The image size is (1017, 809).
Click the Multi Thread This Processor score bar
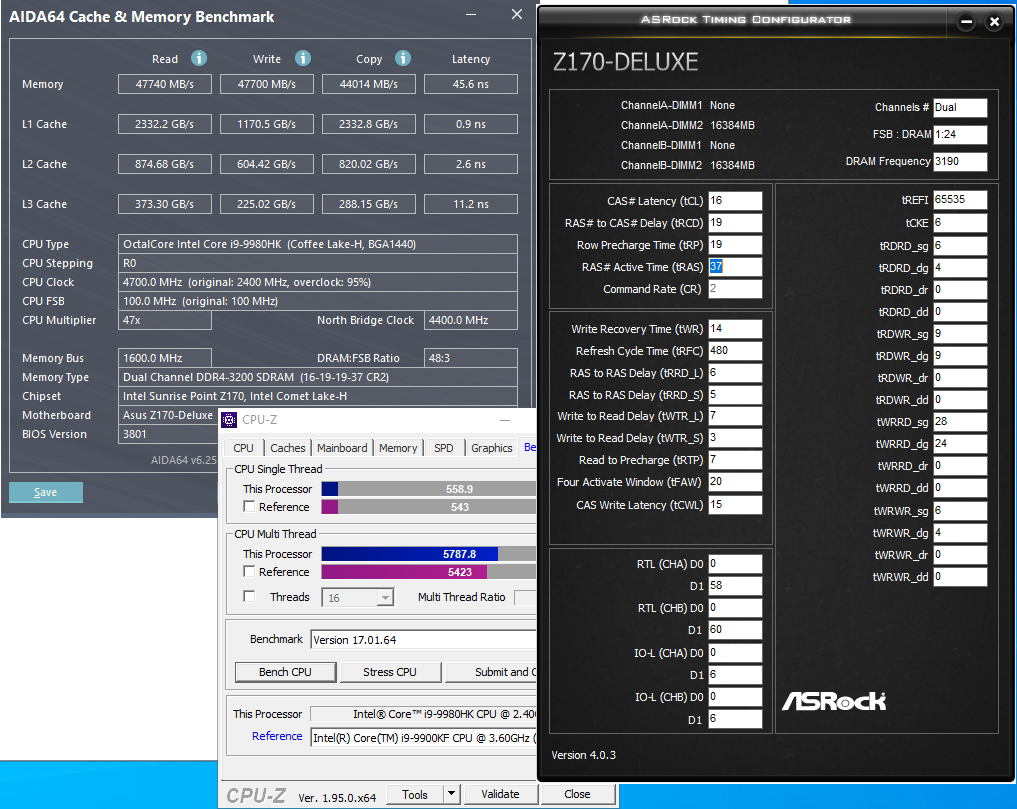[429, 553]
